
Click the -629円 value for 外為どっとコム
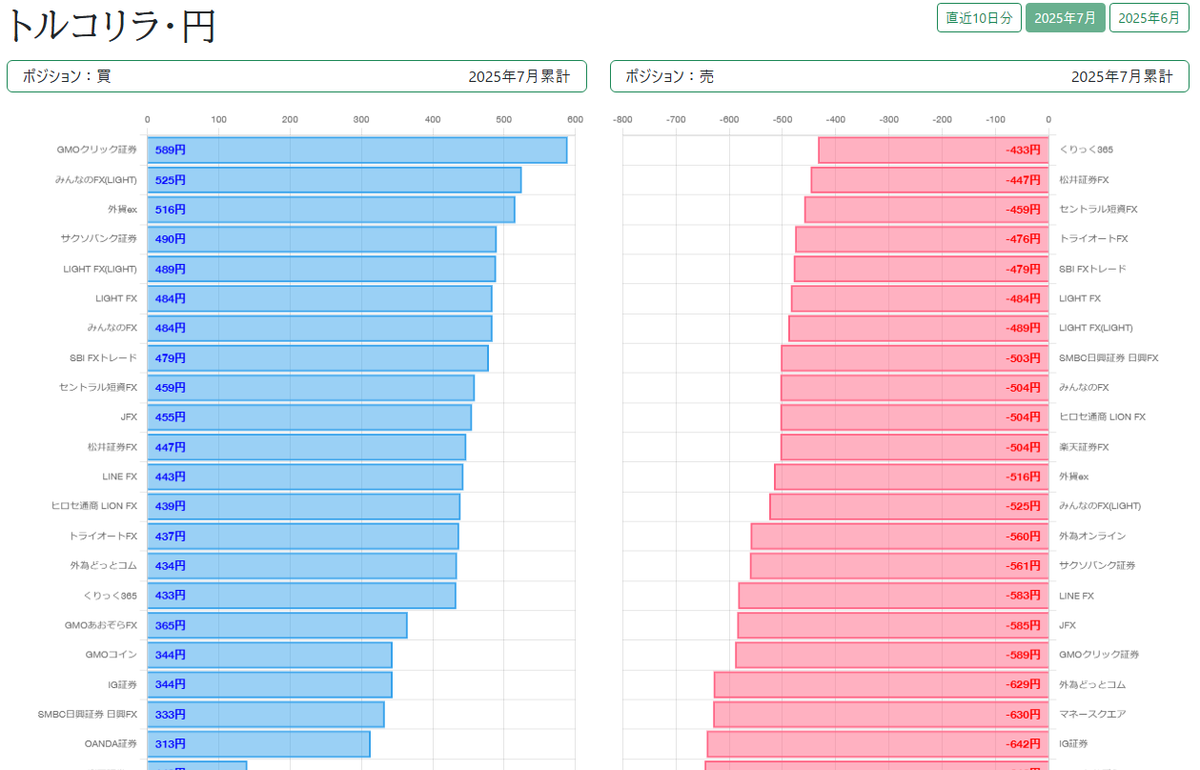coord(1023,684)
